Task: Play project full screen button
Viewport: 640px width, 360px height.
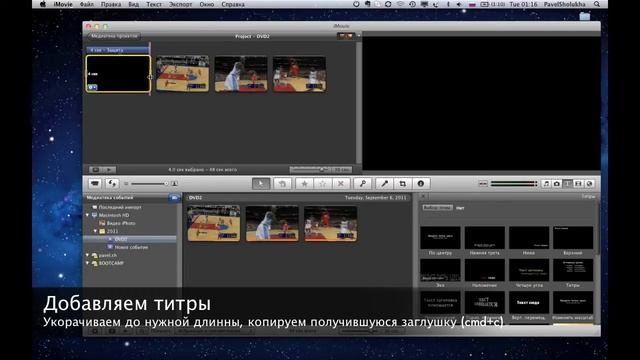Action: (x=96, y=169)
